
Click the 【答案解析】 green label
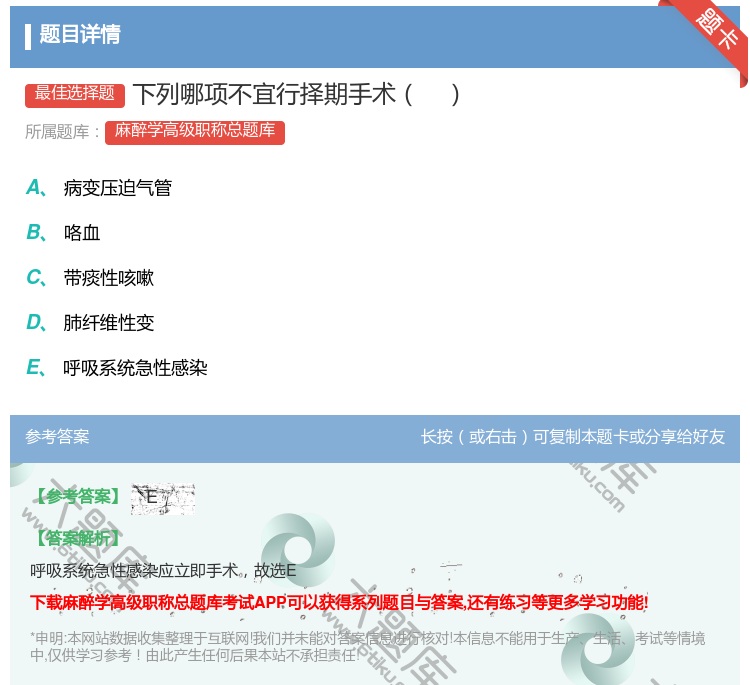point(78,538)
